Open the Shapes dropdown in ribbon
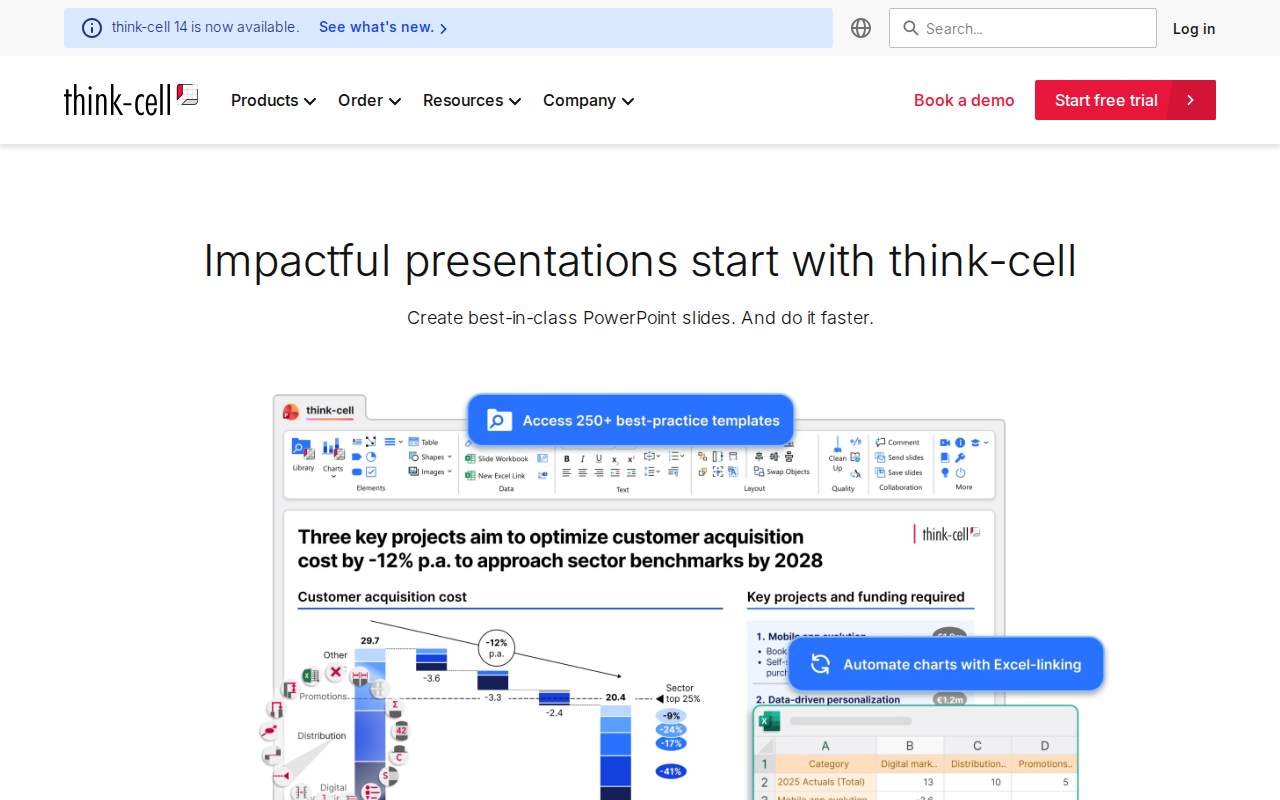 pyautogui.click(x=430, y=457)
